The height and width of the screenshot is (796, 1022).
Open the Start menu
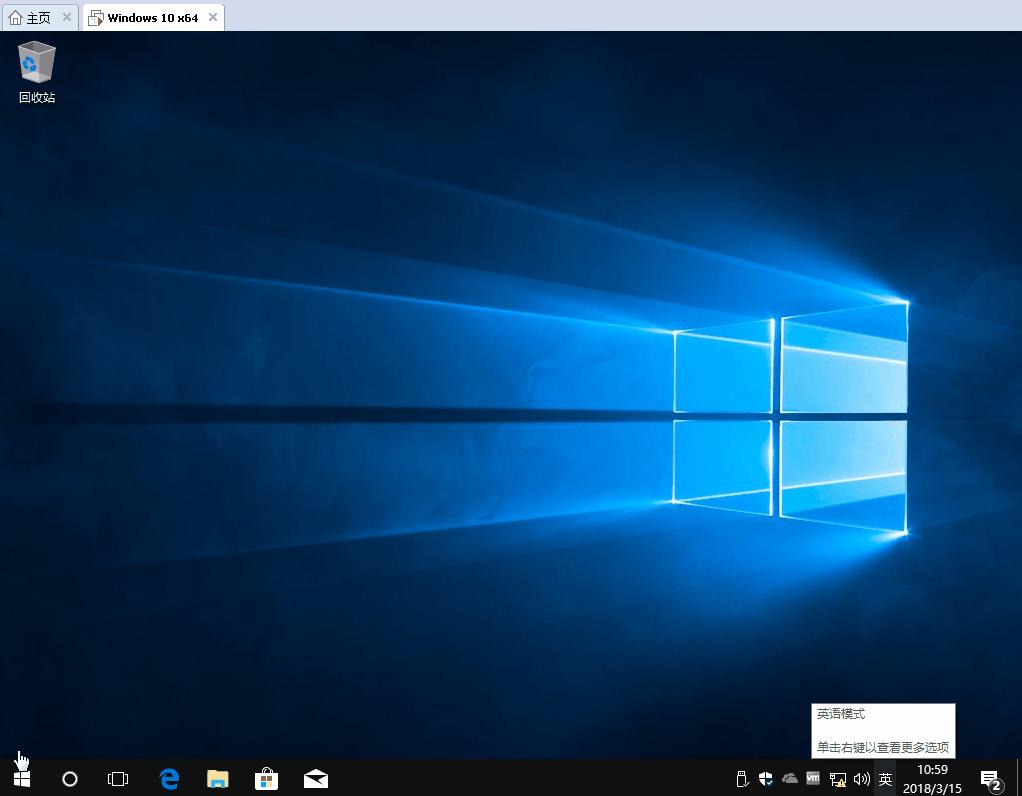pos(21,778)
